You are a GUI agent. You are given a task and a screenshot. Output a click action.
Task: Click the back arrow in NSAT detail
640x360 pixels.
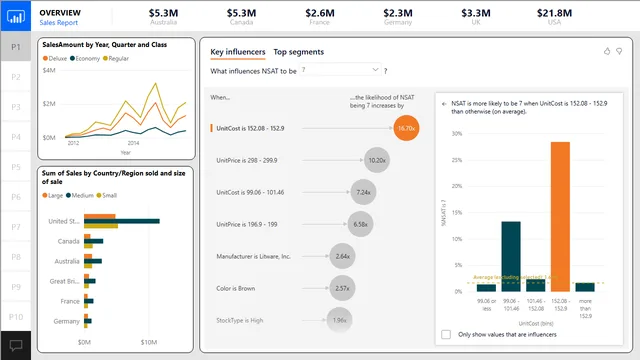tap(444, 104)
